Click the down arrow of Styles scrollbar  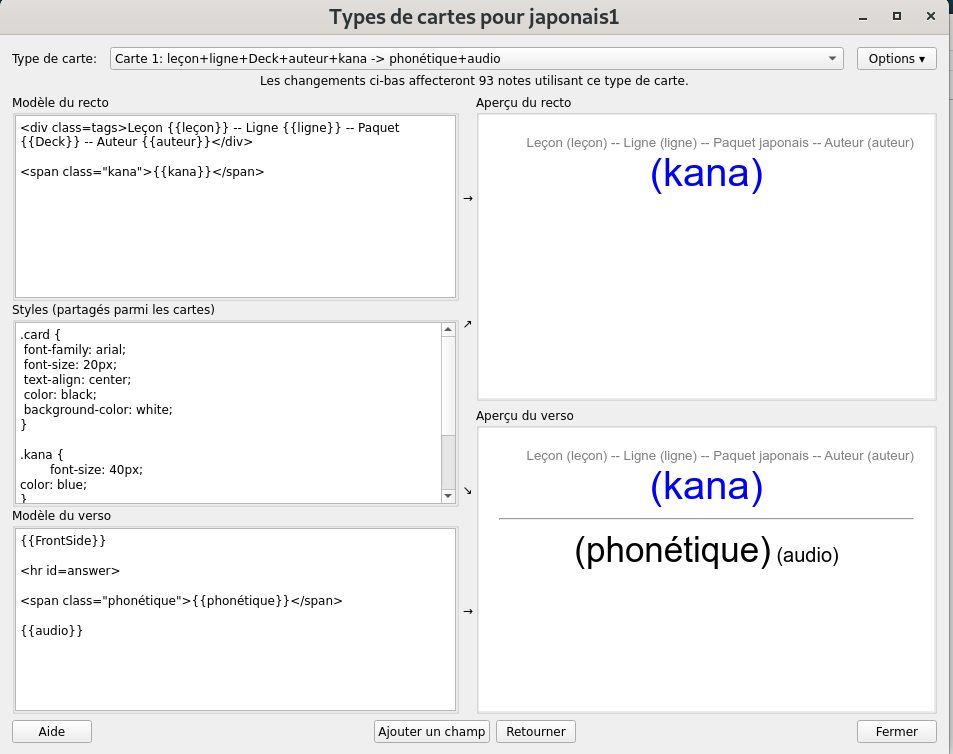click(x=448, y=495)
